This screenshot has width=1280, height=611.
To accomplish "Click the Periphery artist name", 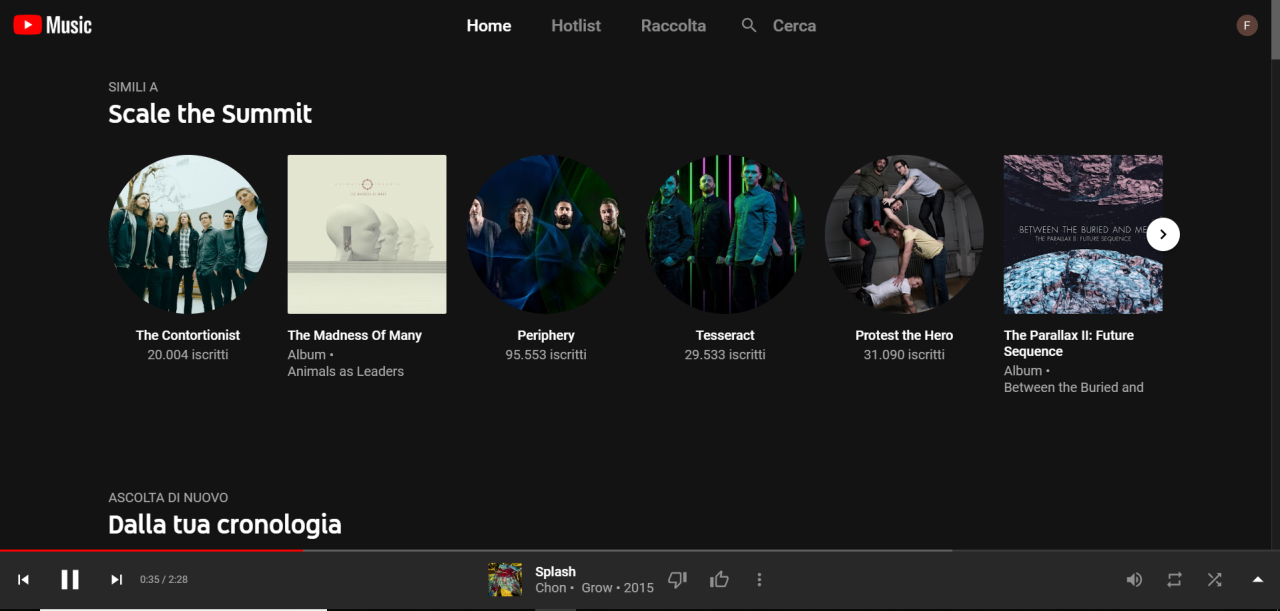I will coord(546,335).
